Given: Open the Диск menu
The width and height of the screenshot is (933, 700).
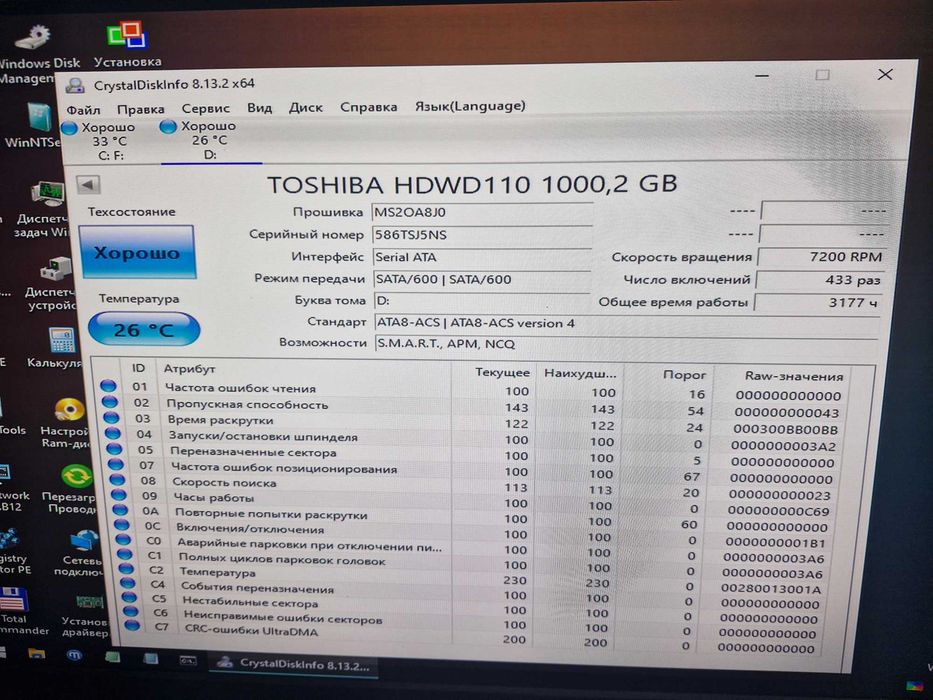Looking at the screenshot, I should 305,108.
